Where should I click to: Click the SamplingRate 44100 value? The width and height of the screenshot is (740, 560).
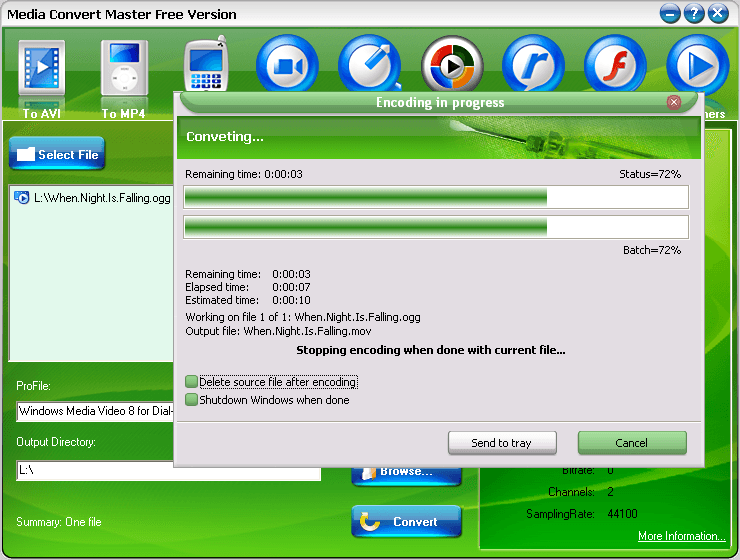[622, 514]
